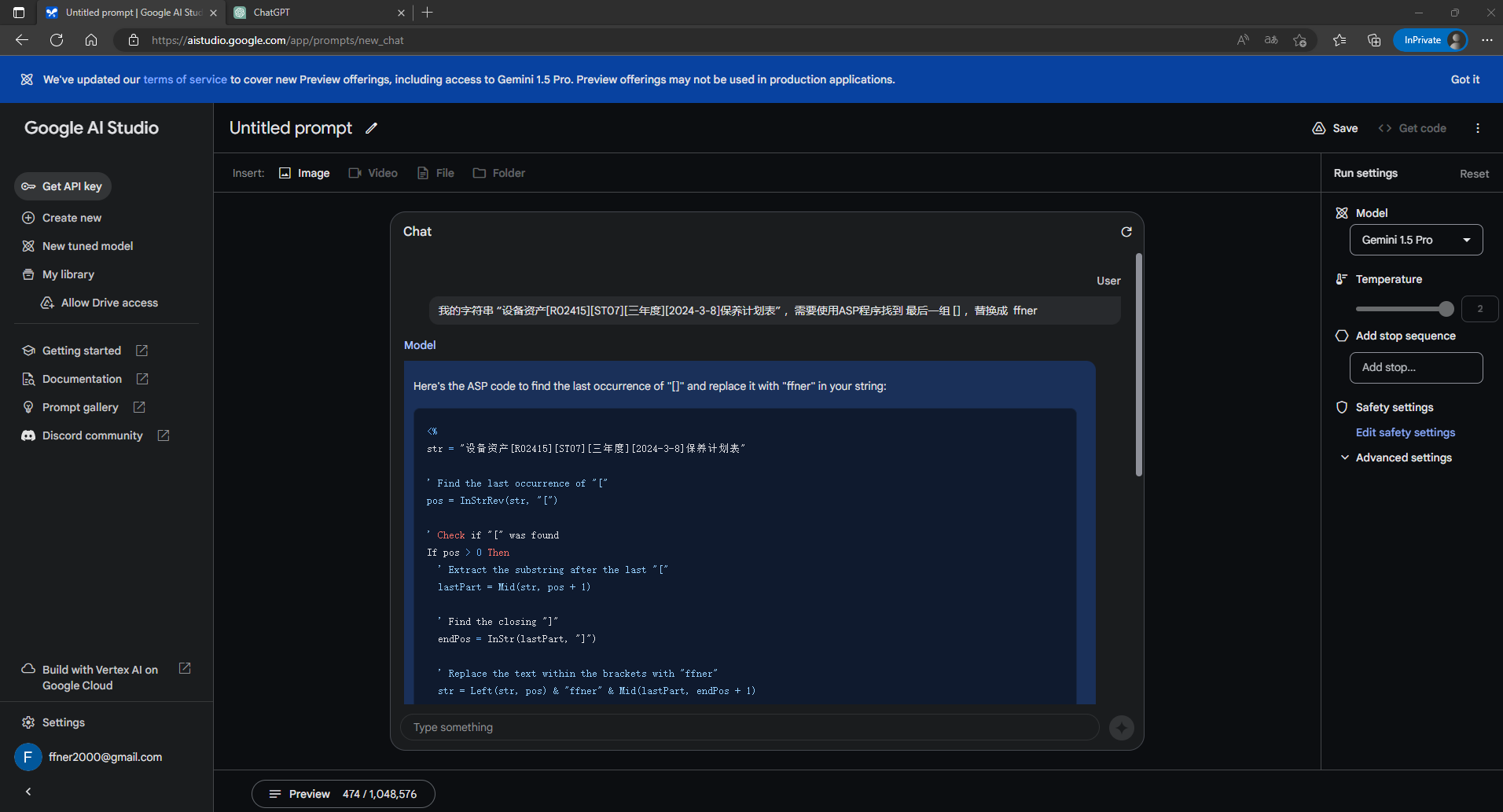1503x812 pixels.
Task: Open the browser collections icon
Action: pos(1374,40)
